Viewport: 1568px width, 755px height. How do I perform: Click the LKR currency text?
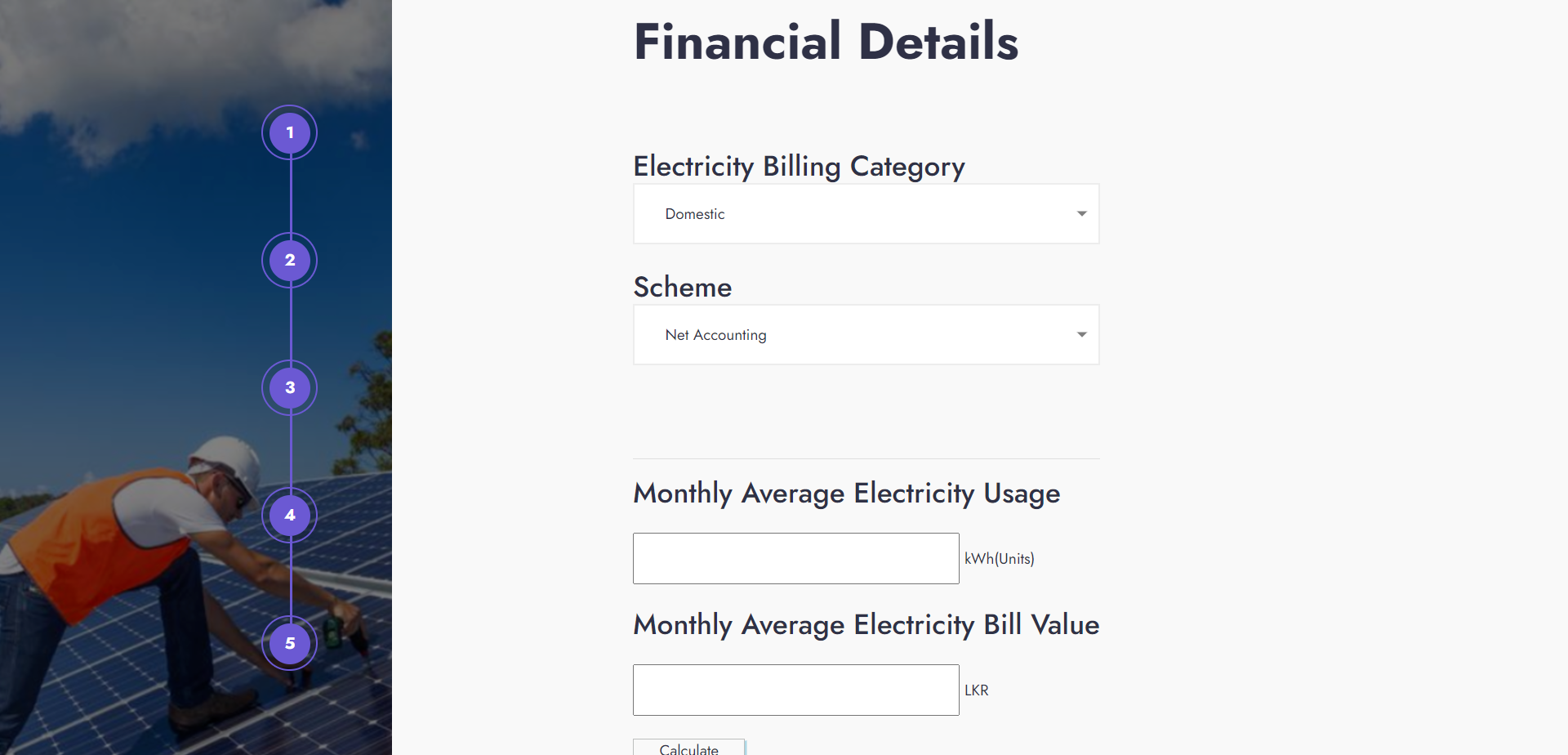pos(977,690)
